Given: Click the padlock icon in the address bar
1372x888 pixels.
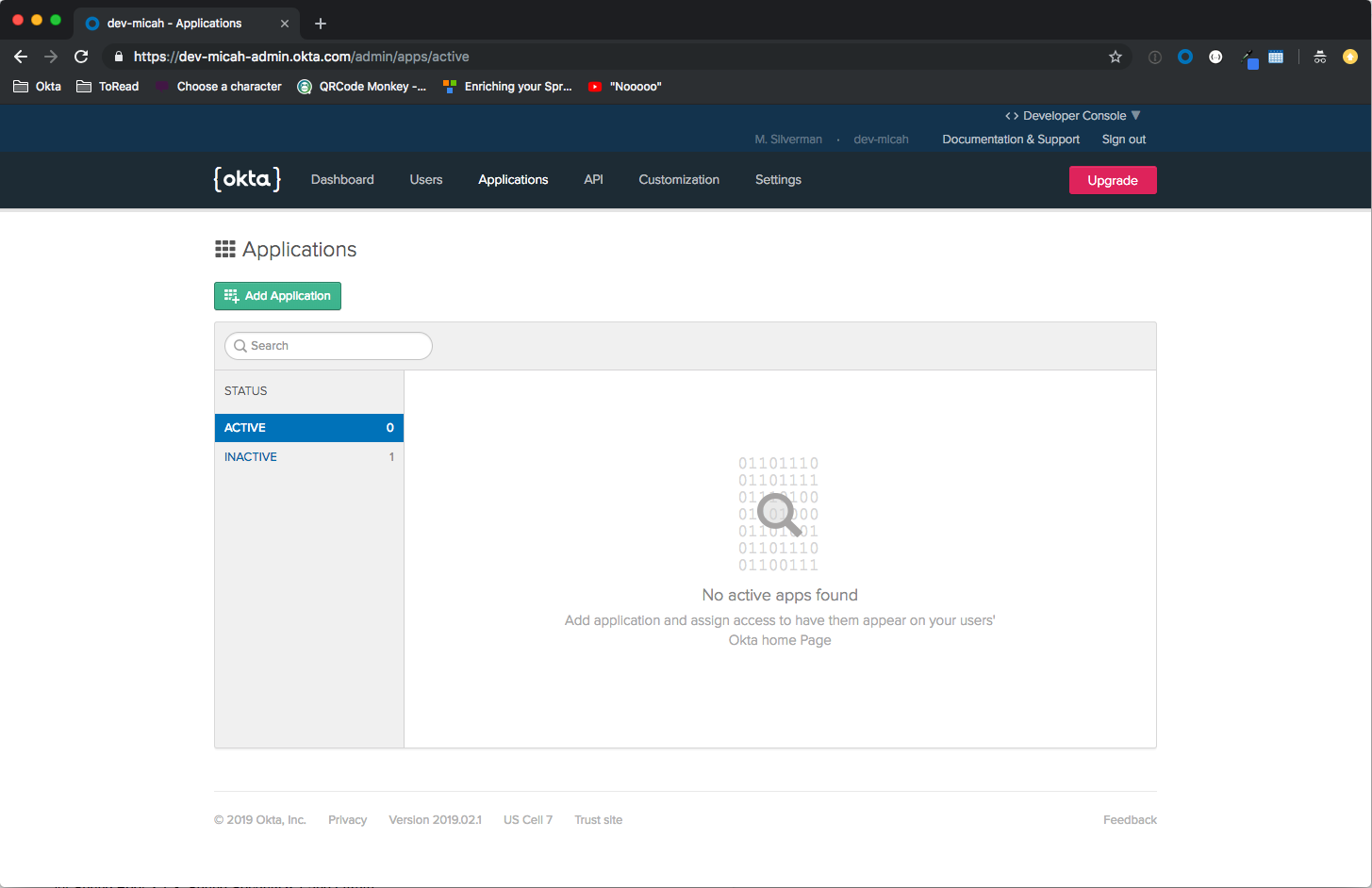Looking at the screenshot, I should pos(118,57).
